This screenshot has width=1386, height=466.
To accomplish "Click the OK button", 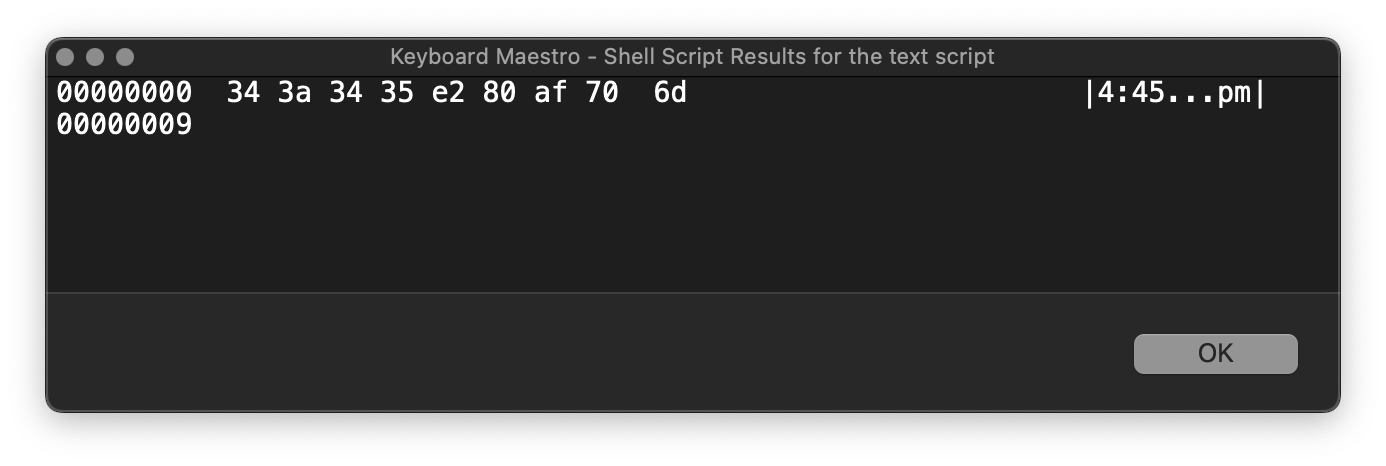I will (1215, 354).
